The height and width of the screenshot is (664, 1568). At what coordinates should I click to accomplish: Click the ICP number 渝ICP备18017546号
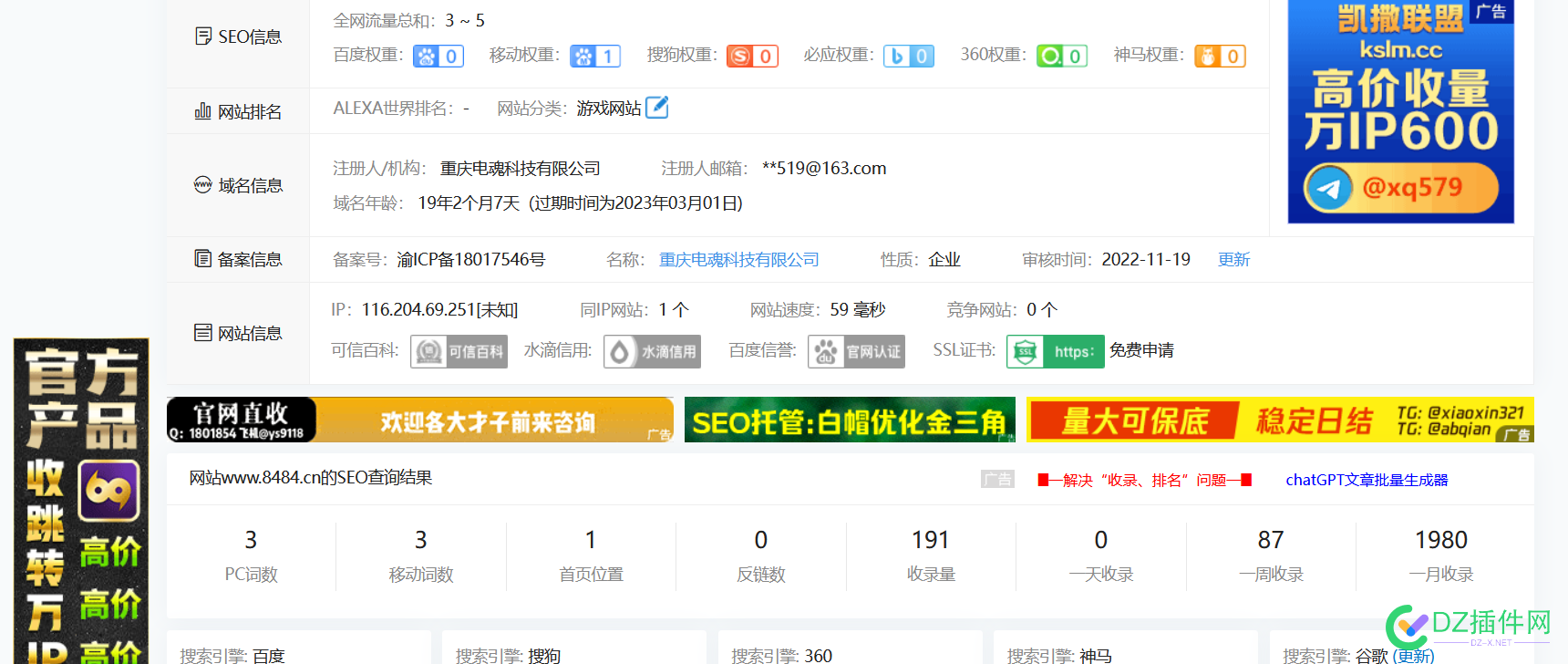471,260
